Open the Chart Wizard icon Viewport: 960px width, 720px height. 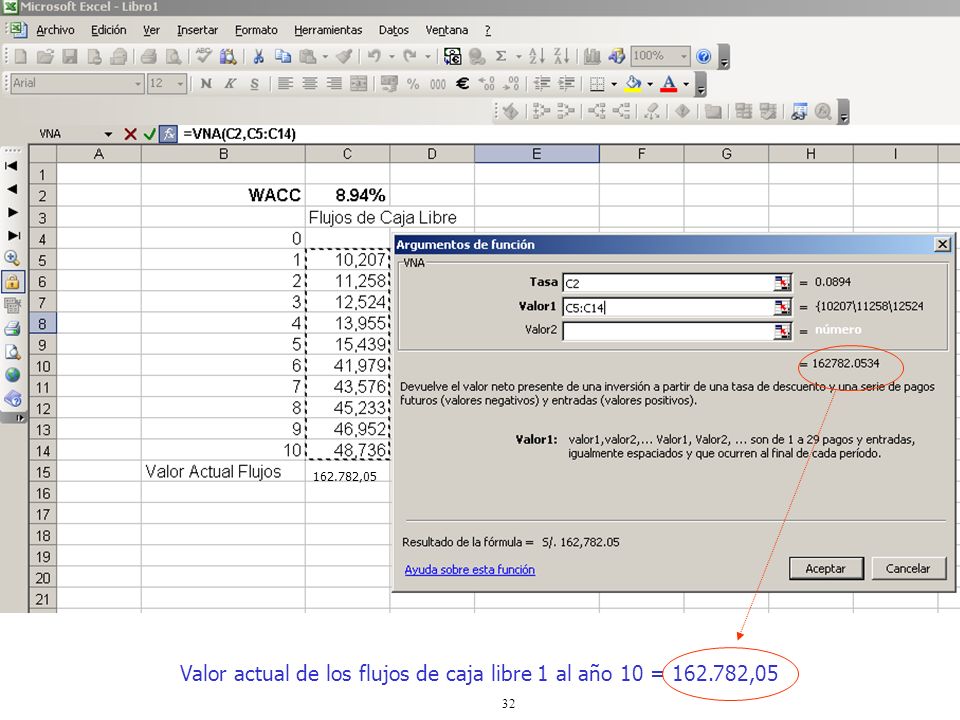592,56
